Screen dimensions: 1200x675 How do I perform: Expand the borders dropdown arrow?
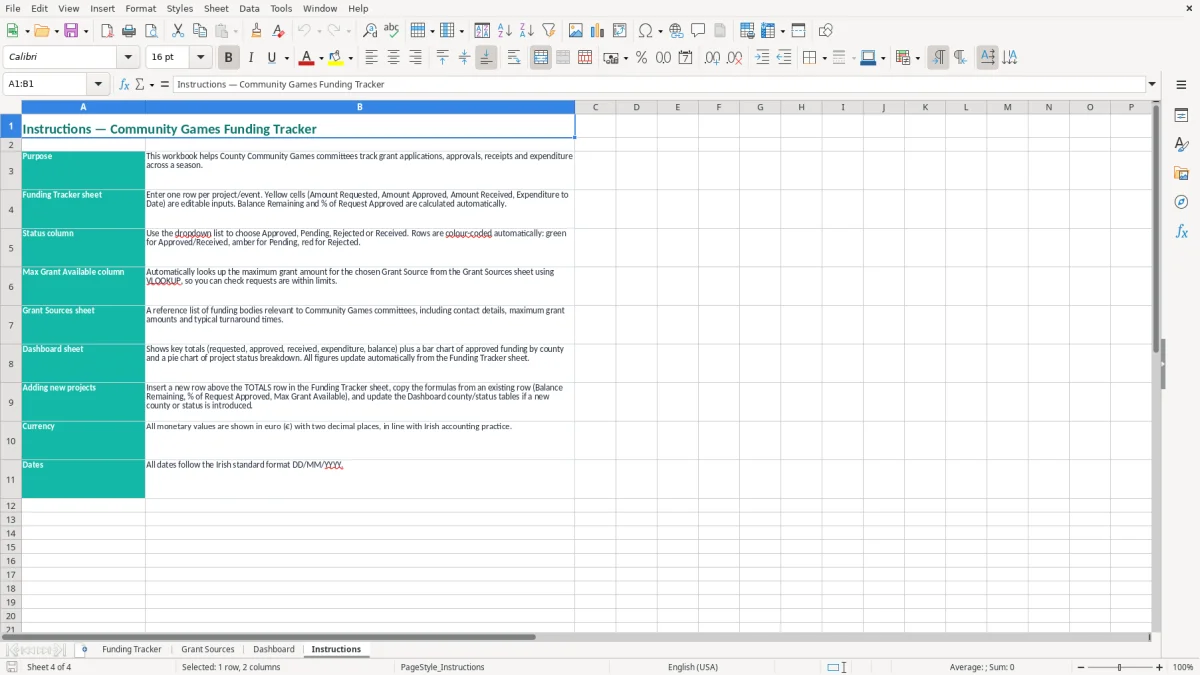[824, 58]
